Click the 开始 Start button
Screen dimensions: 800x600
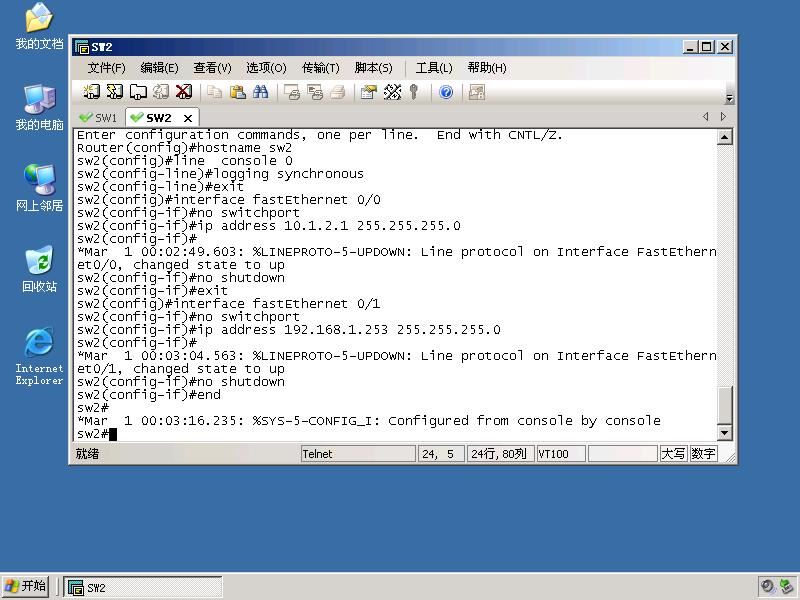tap(26, 586)
